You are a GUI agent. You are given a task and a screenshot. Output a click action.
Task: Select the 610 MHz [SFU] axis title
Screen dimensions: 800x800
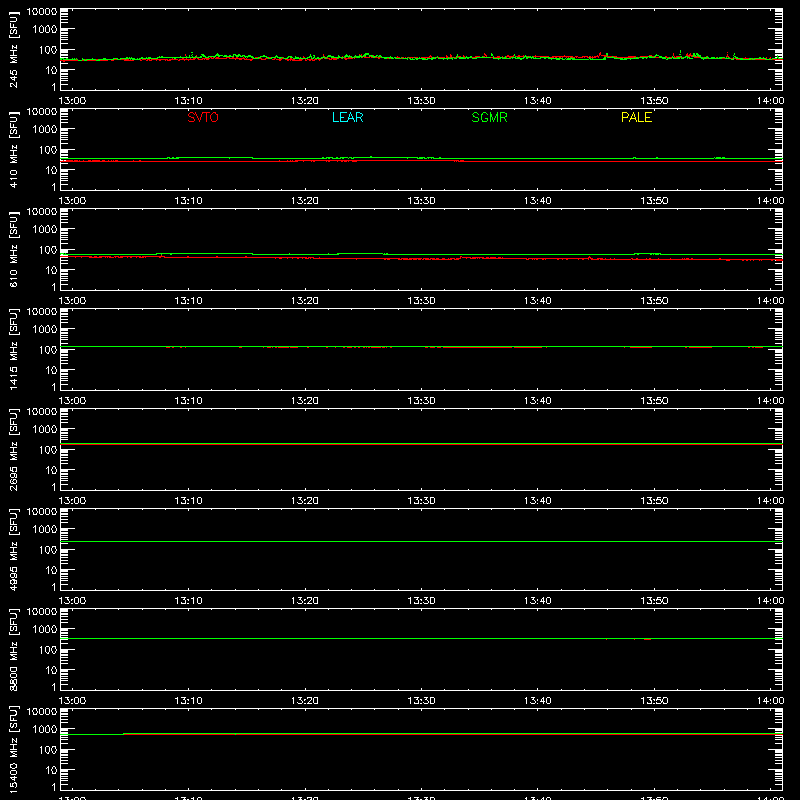tap(14, 249)
